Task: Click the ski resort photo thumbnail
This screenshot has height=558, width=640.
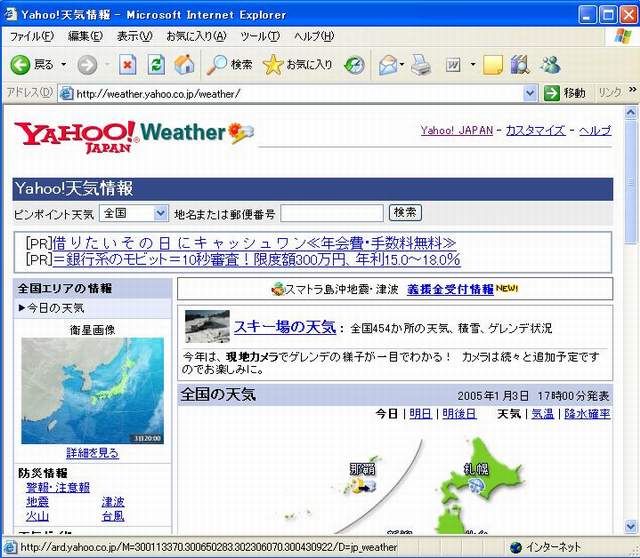Action: pyautogui.click(x=207, y=327)
